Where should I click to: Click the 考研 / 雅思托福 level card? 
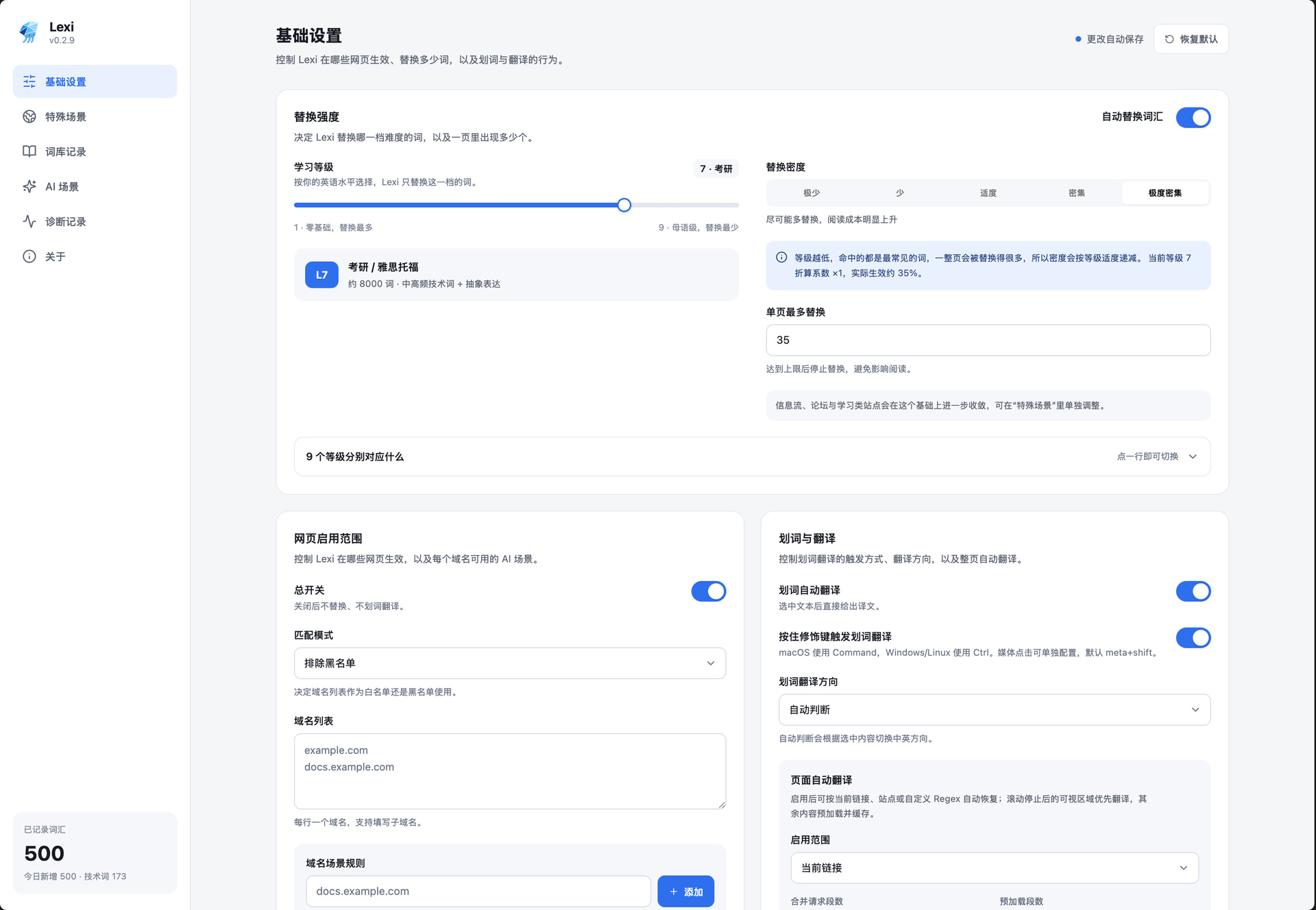516,275
